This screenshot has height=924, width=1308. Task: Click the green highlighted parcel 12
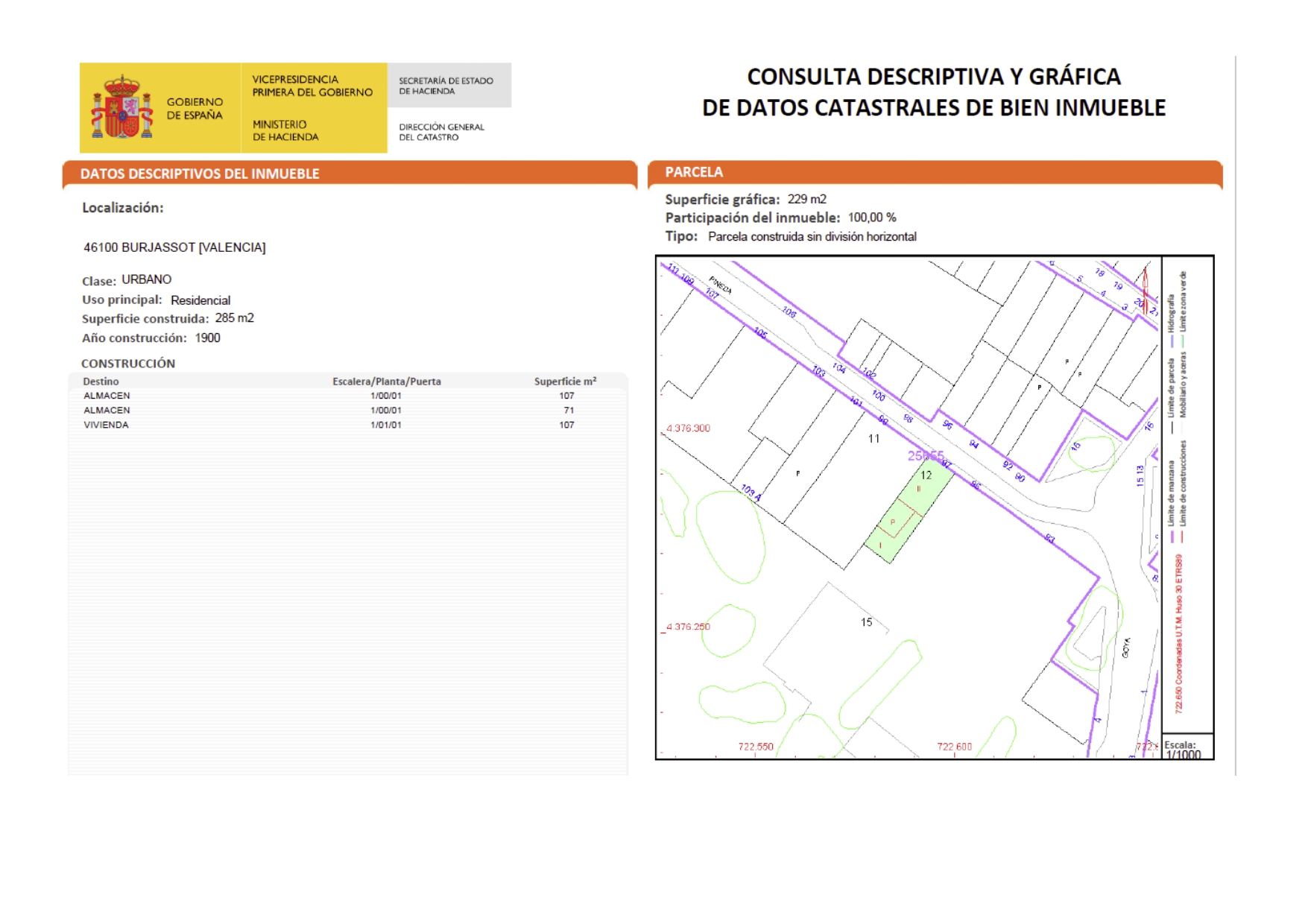point(908,516)
